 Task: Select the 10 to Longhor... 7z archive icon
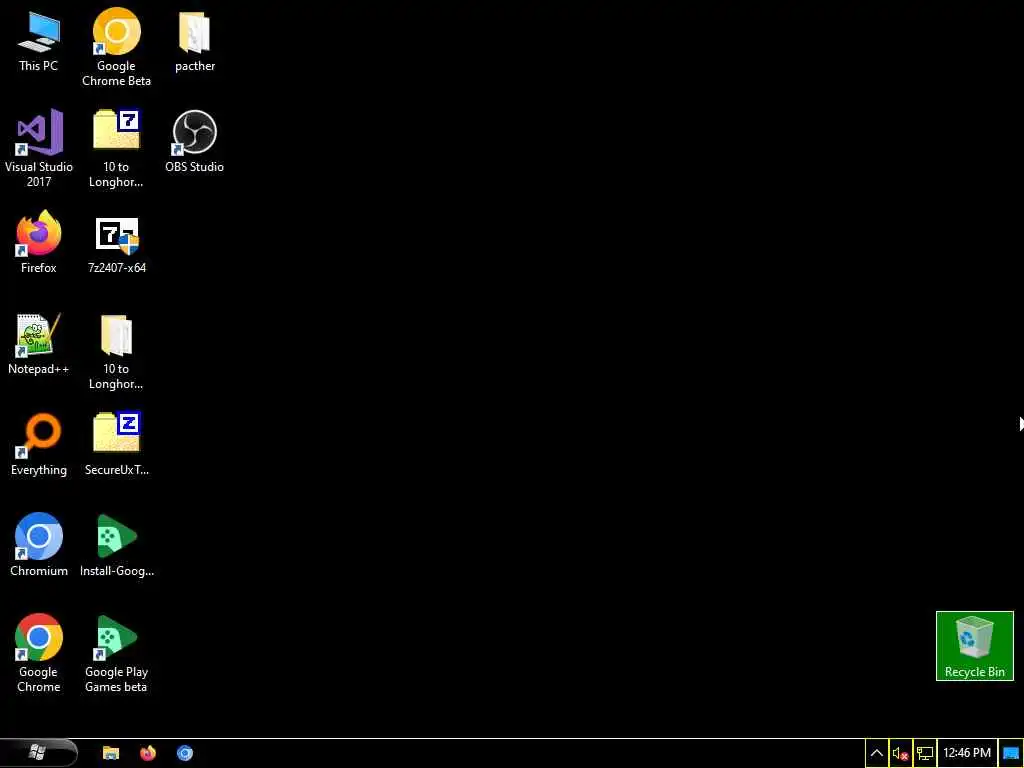coord(116,149)
